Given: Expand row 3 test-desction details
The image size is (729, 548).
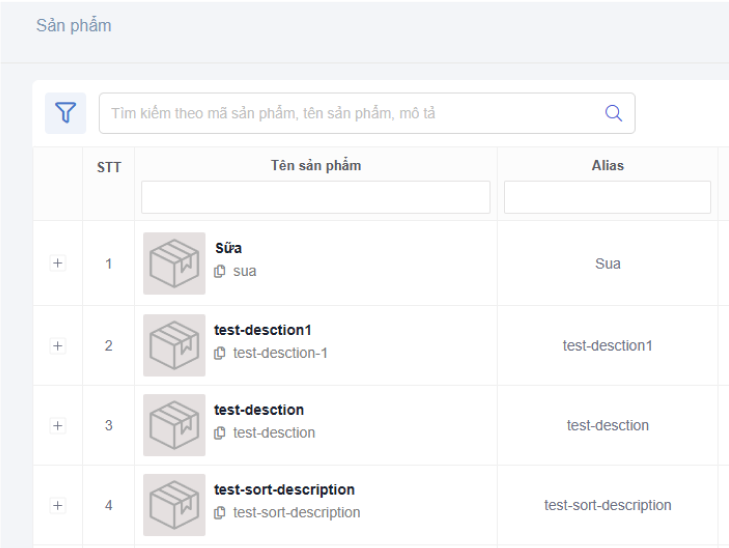Looking at the screenshot, I should [57, 426].
